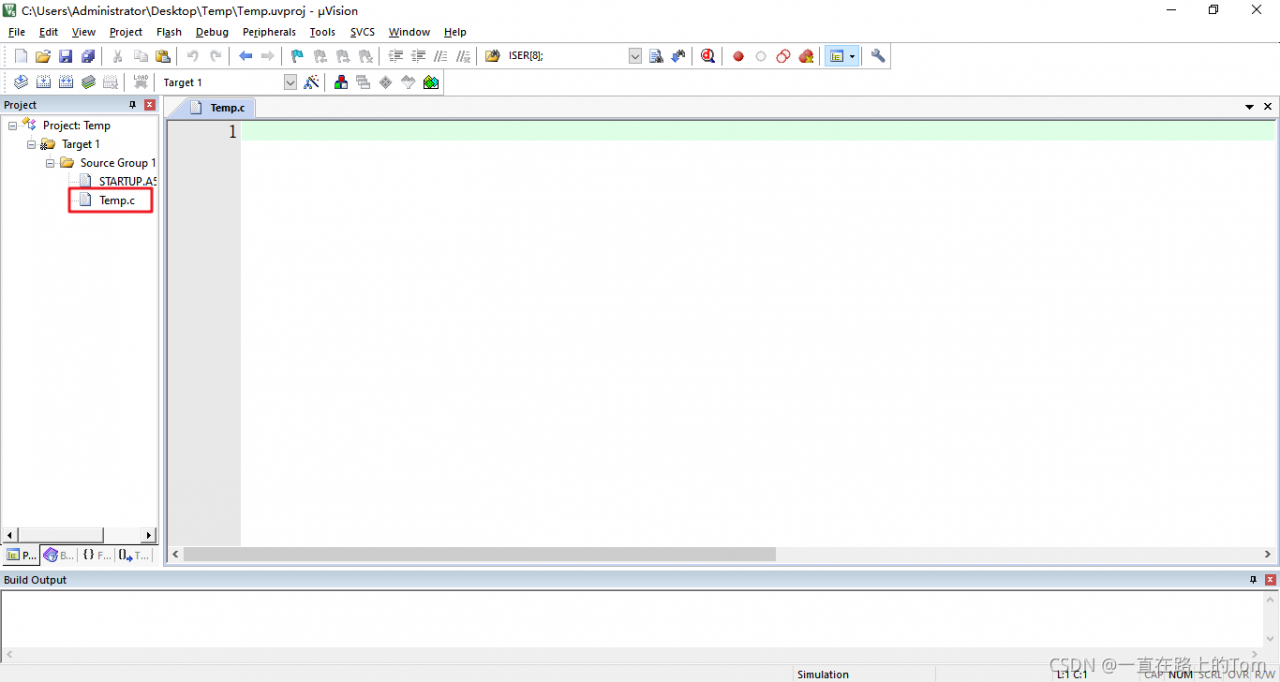1280x682 pixels.
Task: Open the ISER[8]; find combo dropdown arrow
Action: coord(635,57)
